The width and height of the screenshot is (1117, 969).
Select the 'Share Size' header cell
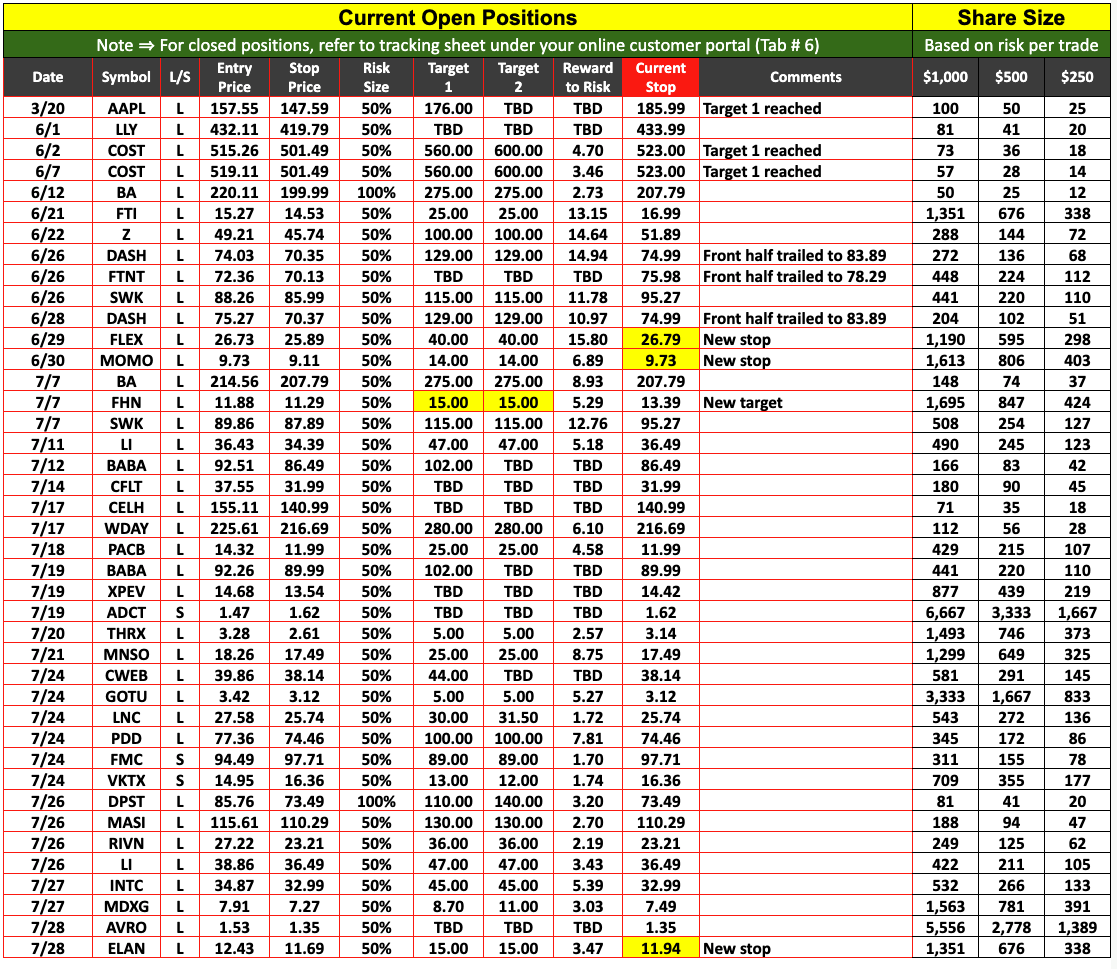coord(1011,17)
